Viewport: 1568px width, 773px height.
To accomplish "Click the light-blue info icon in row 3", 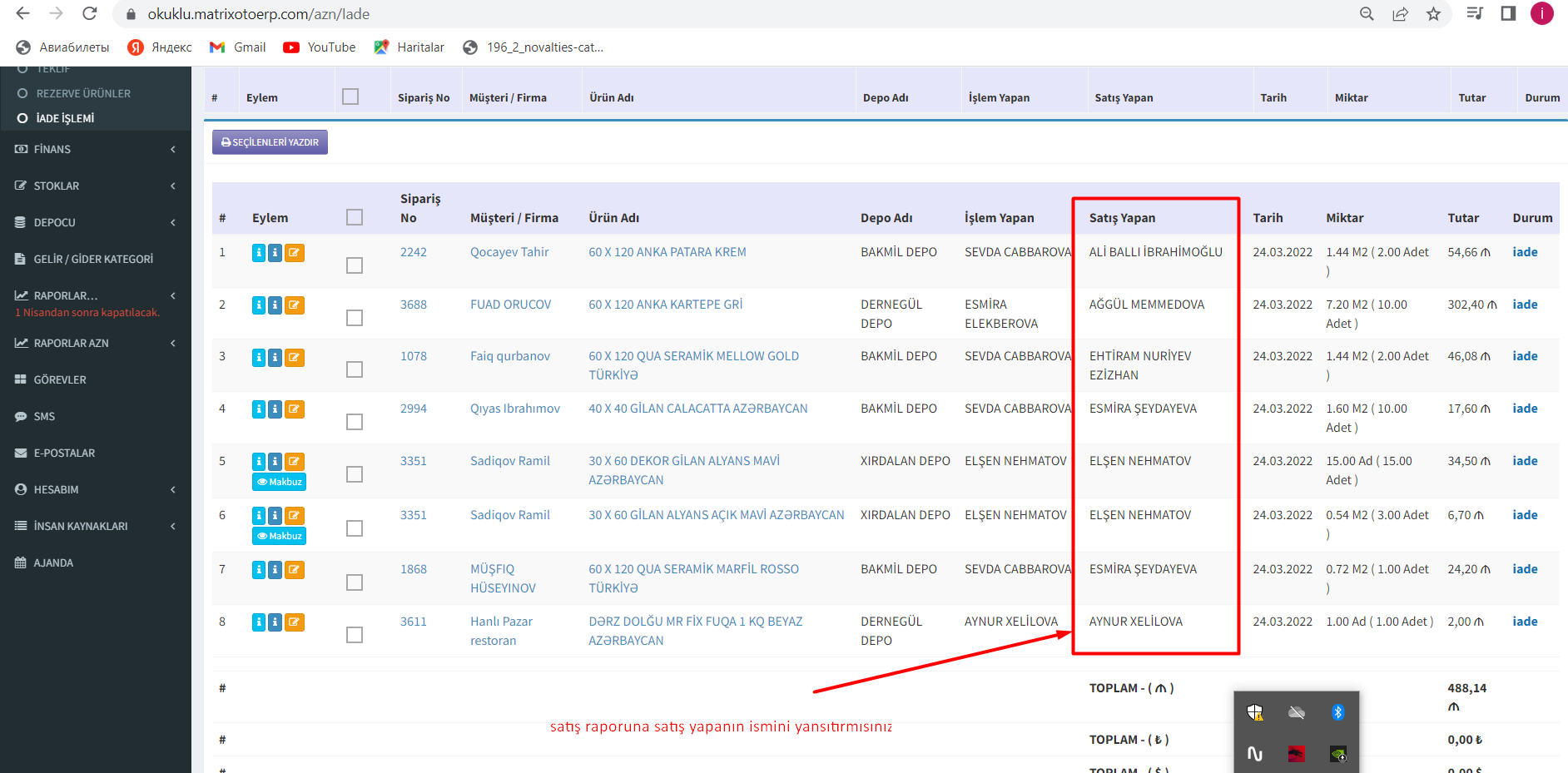I will pyautogui.click(x=259, y=358).
